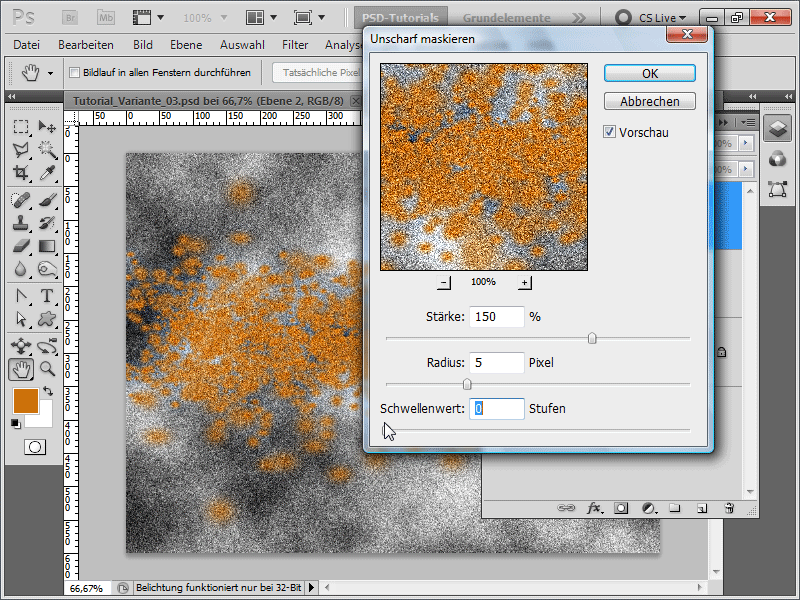This screenshot has height=600, width=800.
Task: Select the History Brush tool
Action: [x=47, y=223]
